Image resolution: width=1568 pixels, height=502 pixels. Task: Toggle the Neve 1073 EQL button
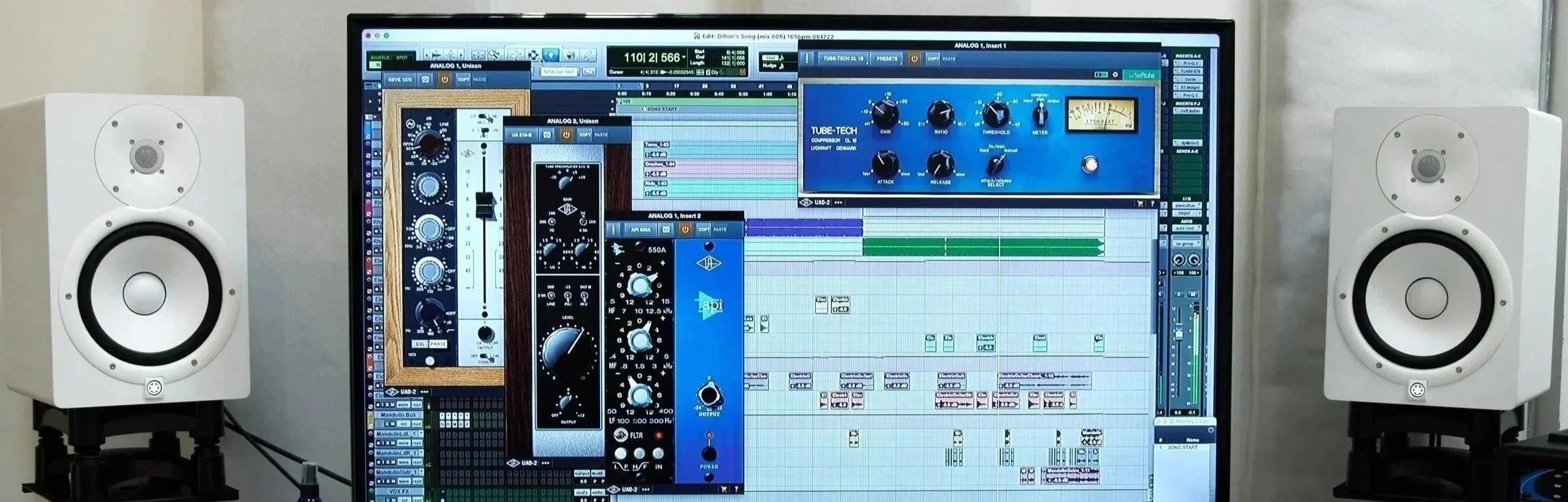tap(421, 344)
